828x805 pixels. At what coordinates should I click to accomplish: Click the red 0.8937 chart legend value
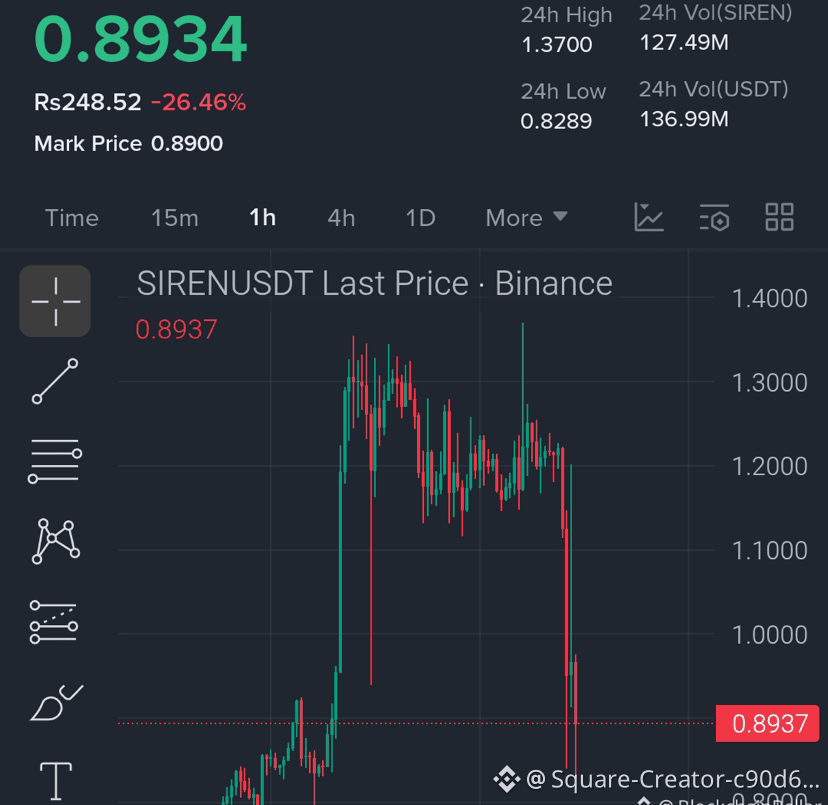[176, 330]
